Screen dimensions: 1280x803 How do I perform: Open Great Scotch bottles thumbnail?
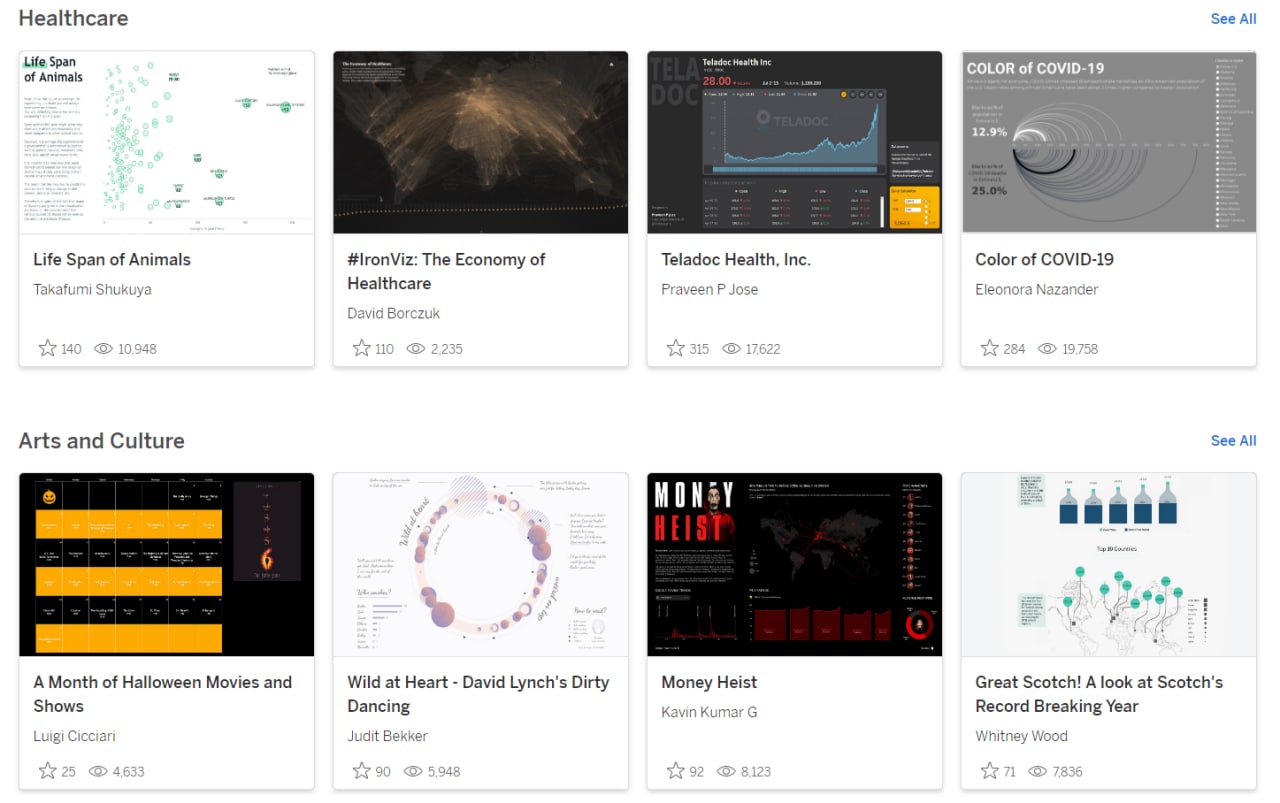[1109, 564]
